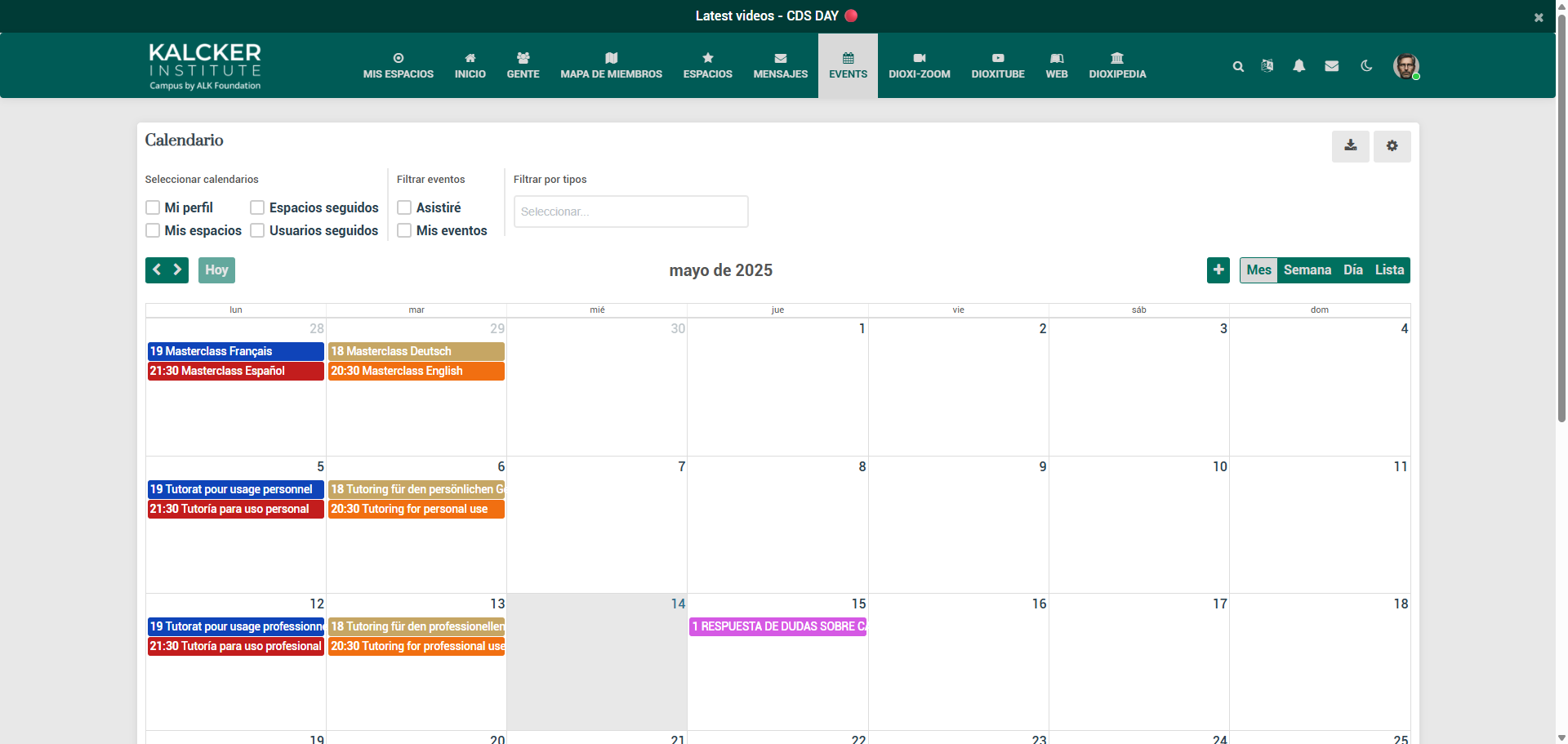Open the Filtrar por tipos dropdown

(x=630, y=212)
